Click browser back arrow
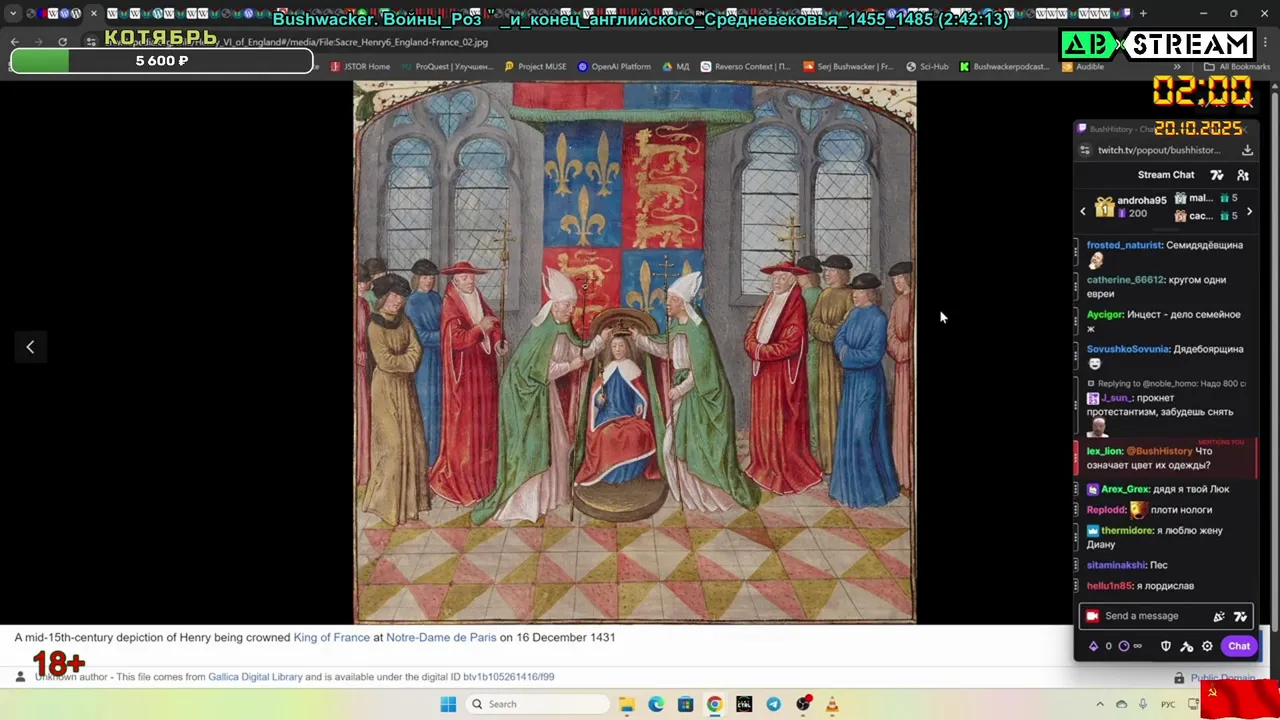The height and width of the screenshot is (720, 1280). pos(14,42)
